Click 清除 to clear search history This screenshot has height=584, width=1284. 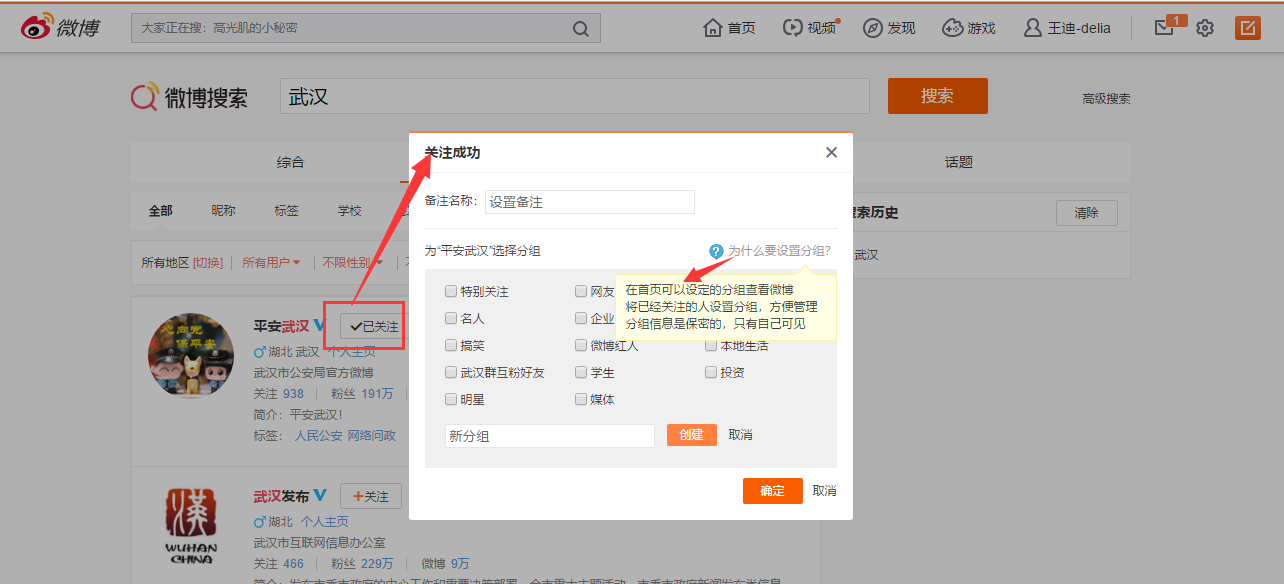1087,213
